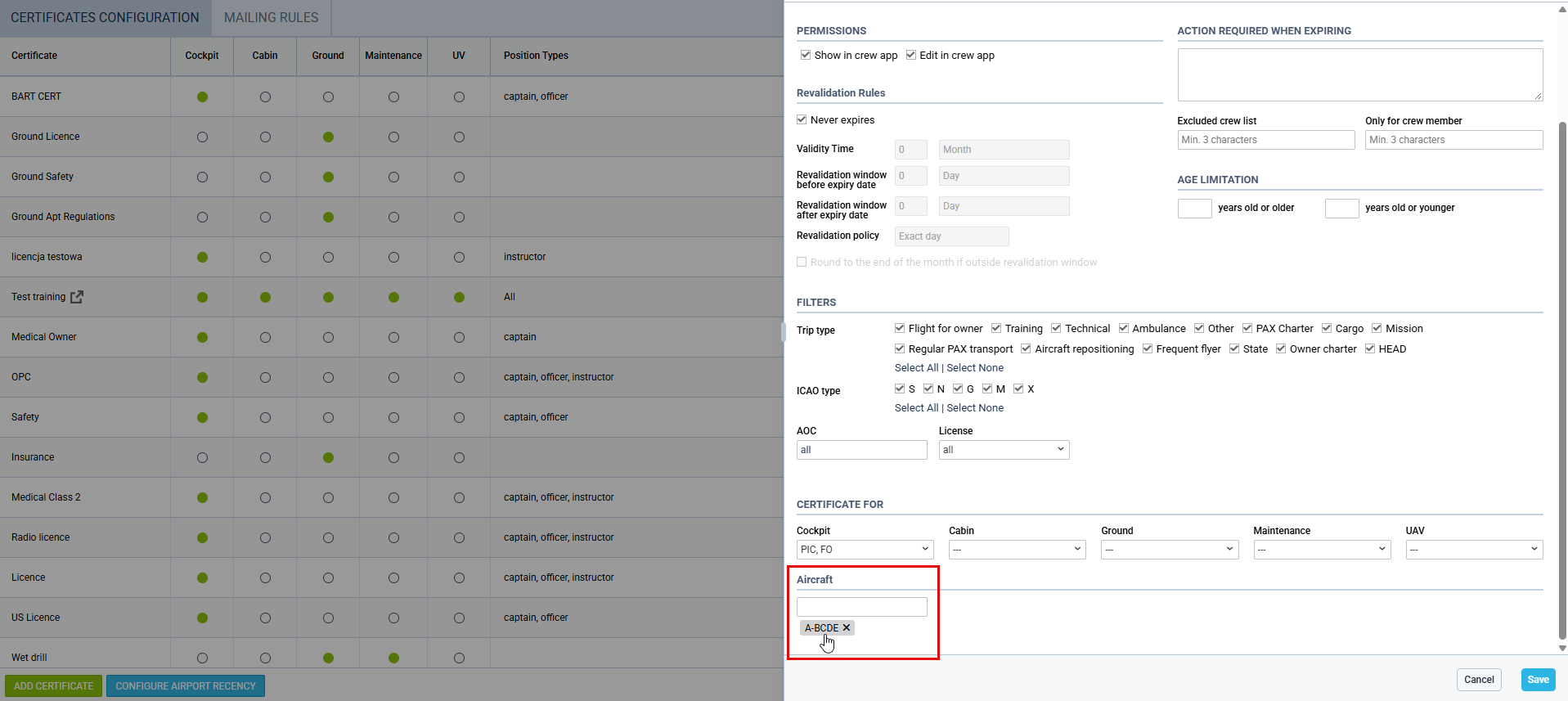This screenshot has width=1568, height=701.
Task: Click the AOC input field
Action: 862,450
